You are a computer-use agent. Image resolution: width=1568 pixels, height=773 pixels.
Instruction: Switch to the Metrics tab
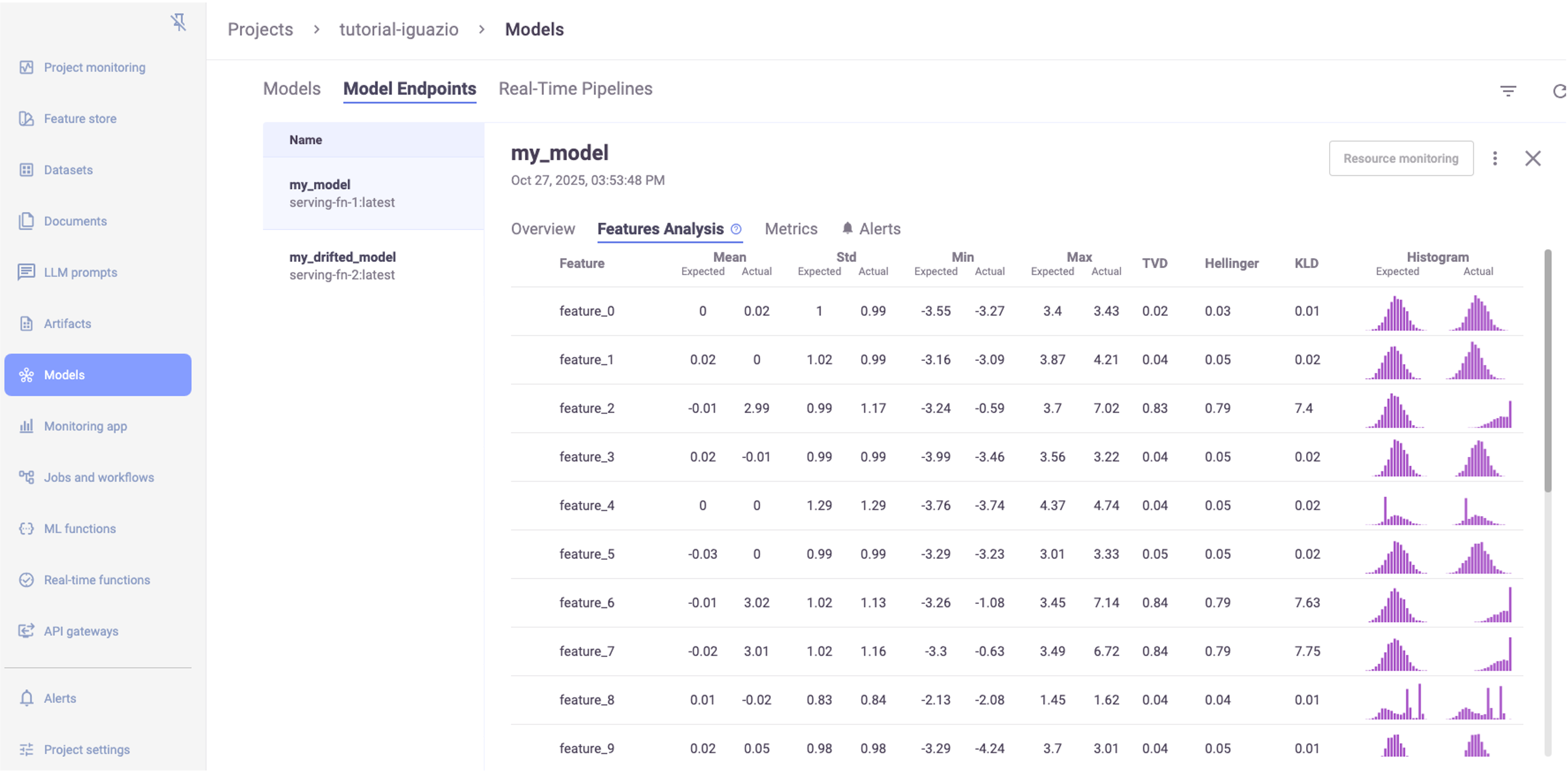click(790, 229)
